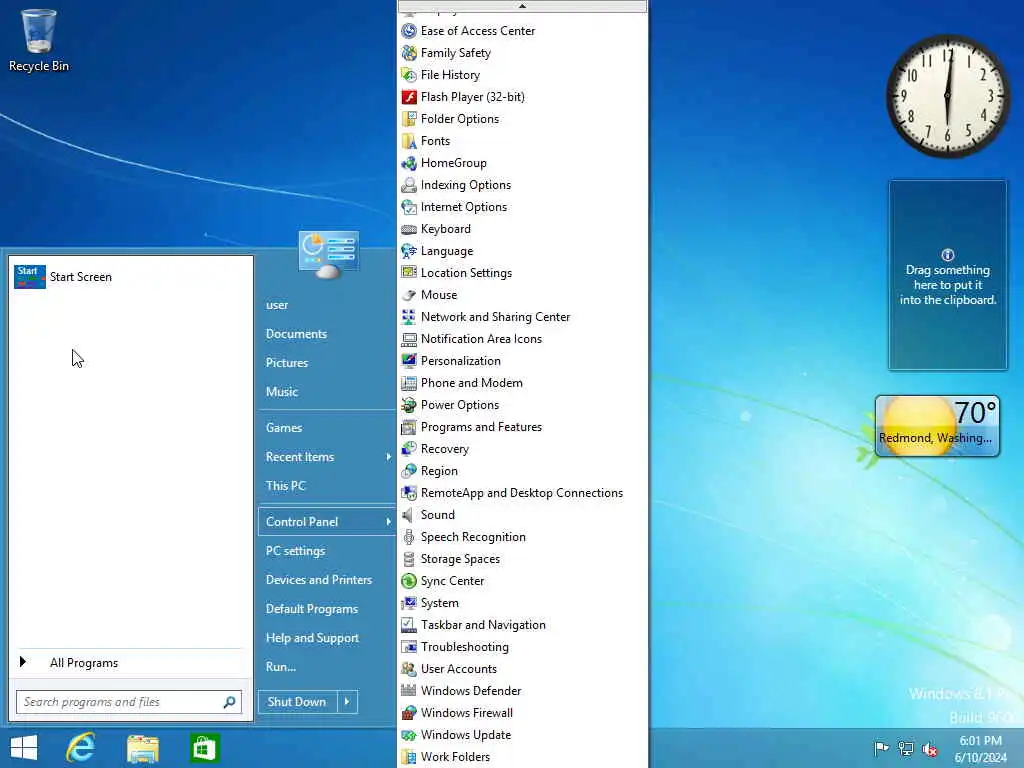Screen dimensions: 1024x768
Task: Click the muted volume tray icon
Action: point(929,749)
